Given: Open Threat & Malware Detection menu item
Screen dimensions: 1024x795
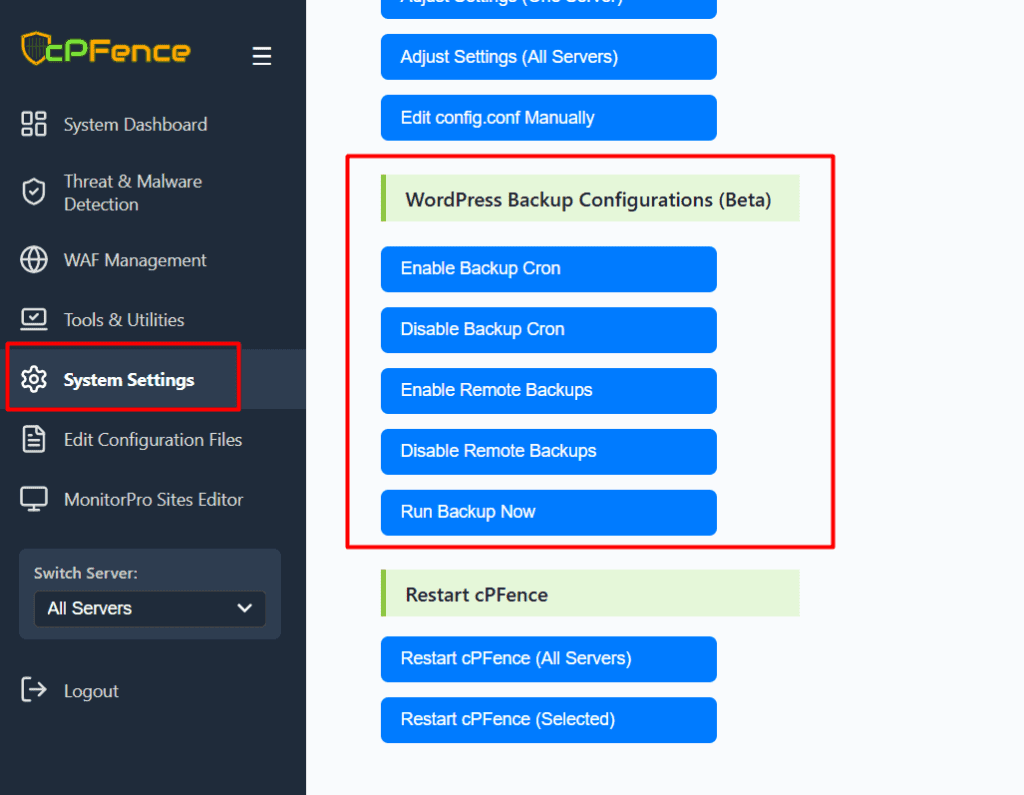Looking at the screenshot, I should pyautogui.click(x=133, y=192).
